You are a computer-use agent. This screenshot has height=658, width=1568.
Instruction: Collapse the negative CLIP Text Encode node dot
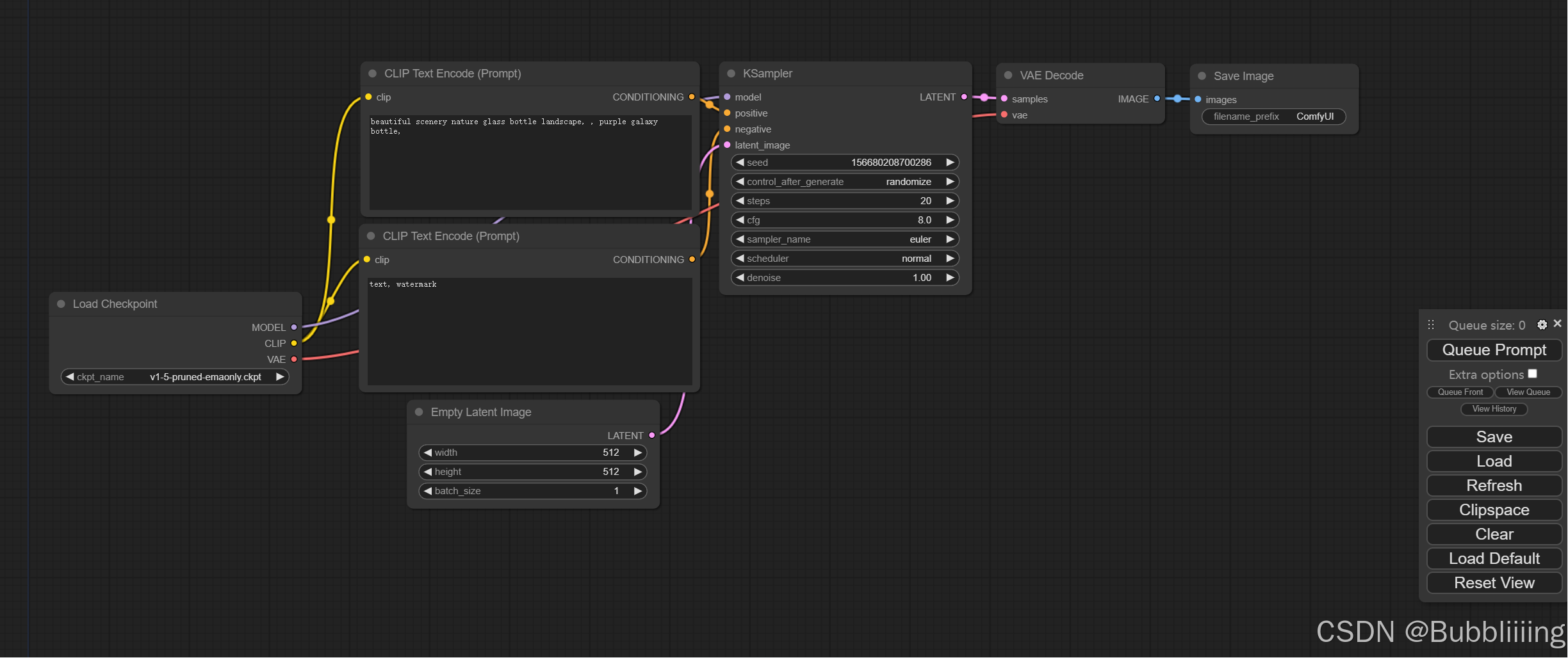[371, 236]
